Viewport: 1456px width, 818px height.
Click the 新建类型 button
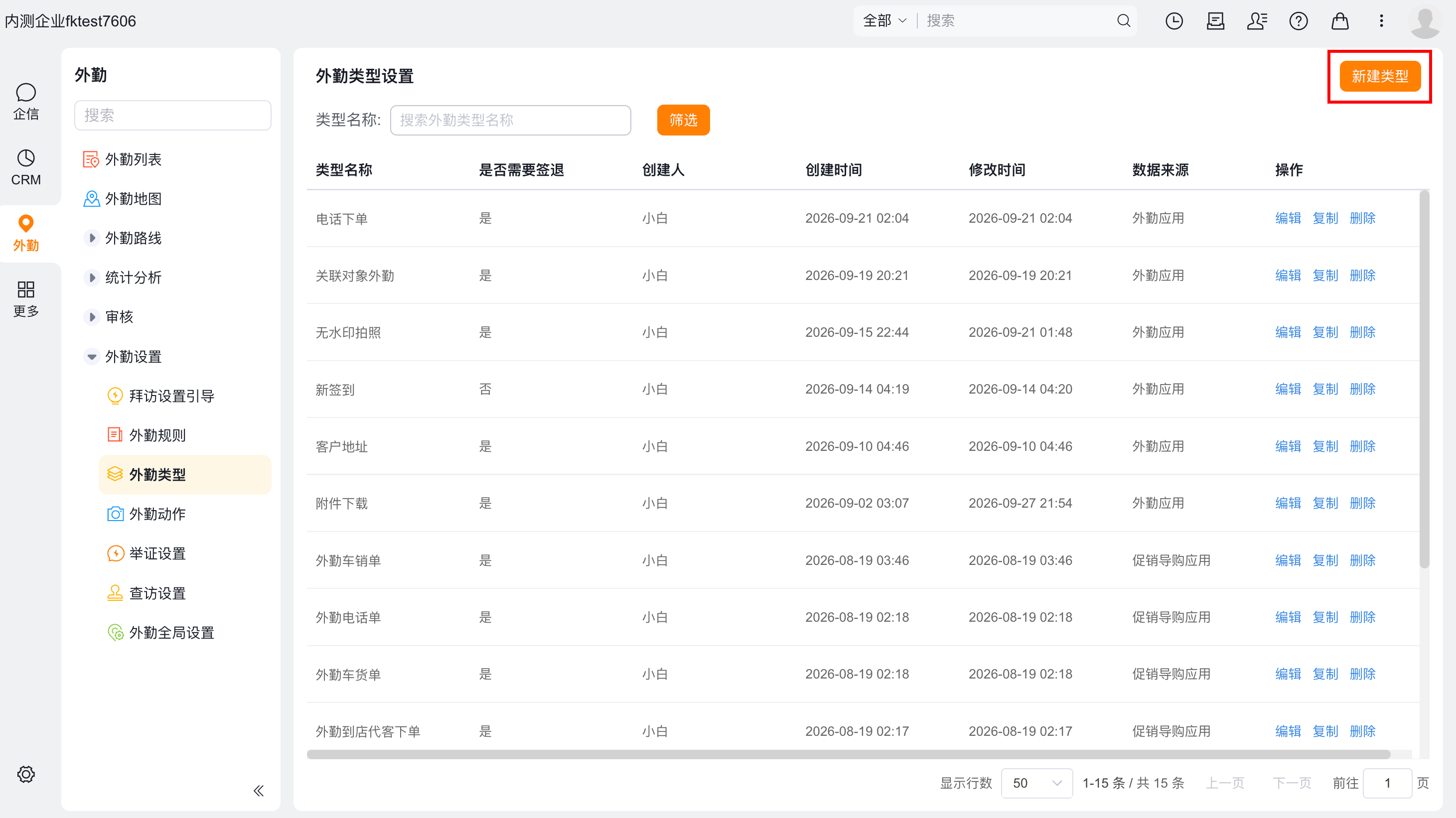coord(1380,76)
